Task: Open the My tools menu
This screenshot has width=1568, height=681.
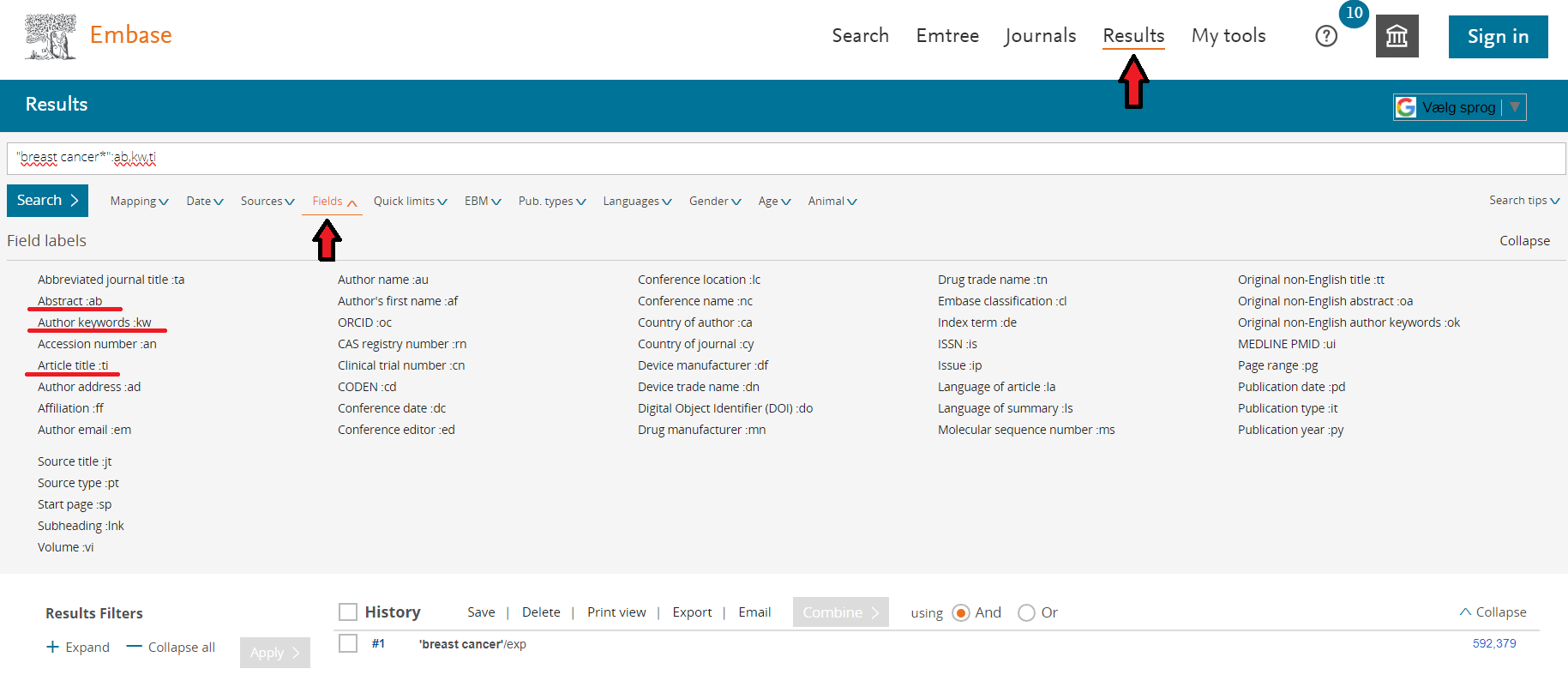Action: tap(1229, 35)
